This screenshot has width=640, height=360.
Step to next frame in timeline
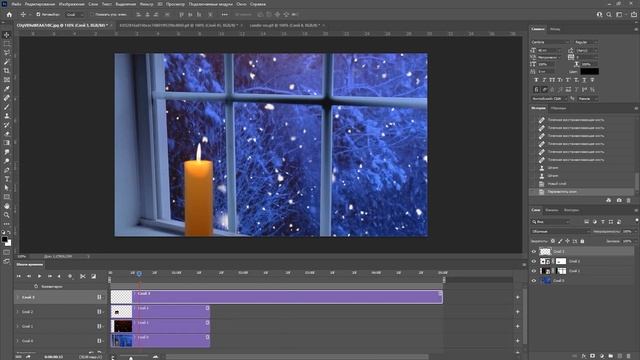click(x=49, y=276)
